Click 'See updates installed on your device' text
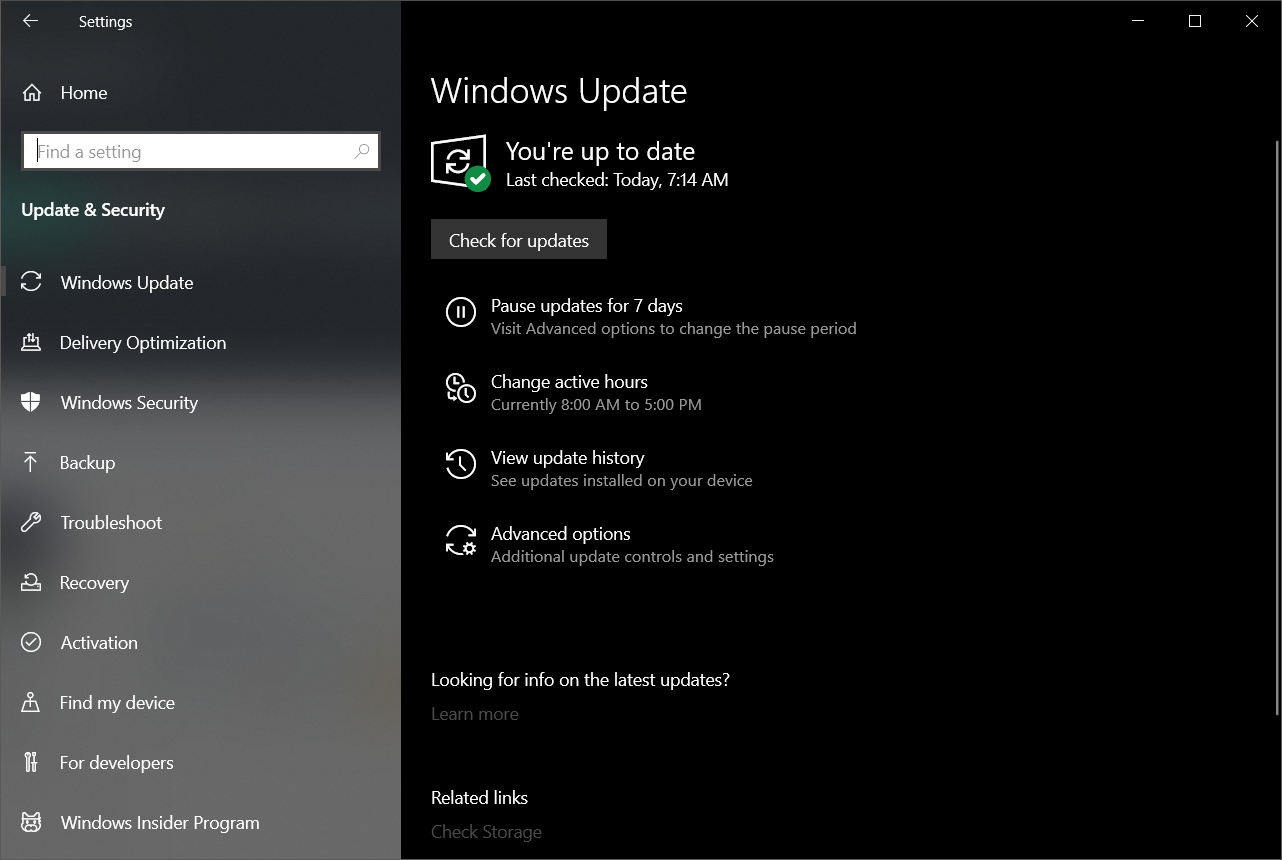This screenshot has width=1282, height=860. [x=622, y=481]
